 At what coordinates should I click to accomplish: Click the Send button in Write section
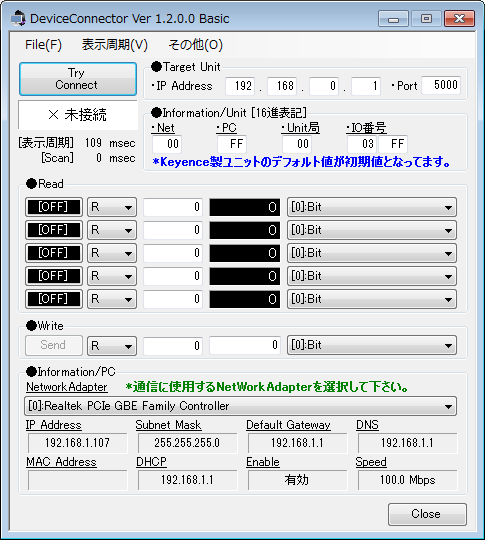[54, 345]
